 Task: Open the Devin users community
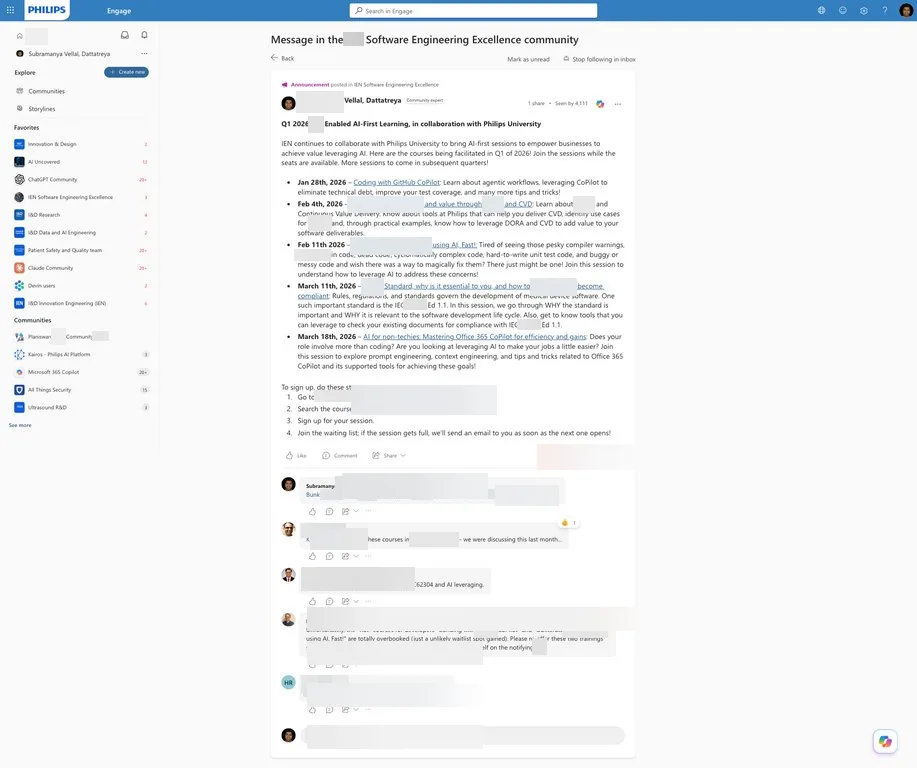81,285
